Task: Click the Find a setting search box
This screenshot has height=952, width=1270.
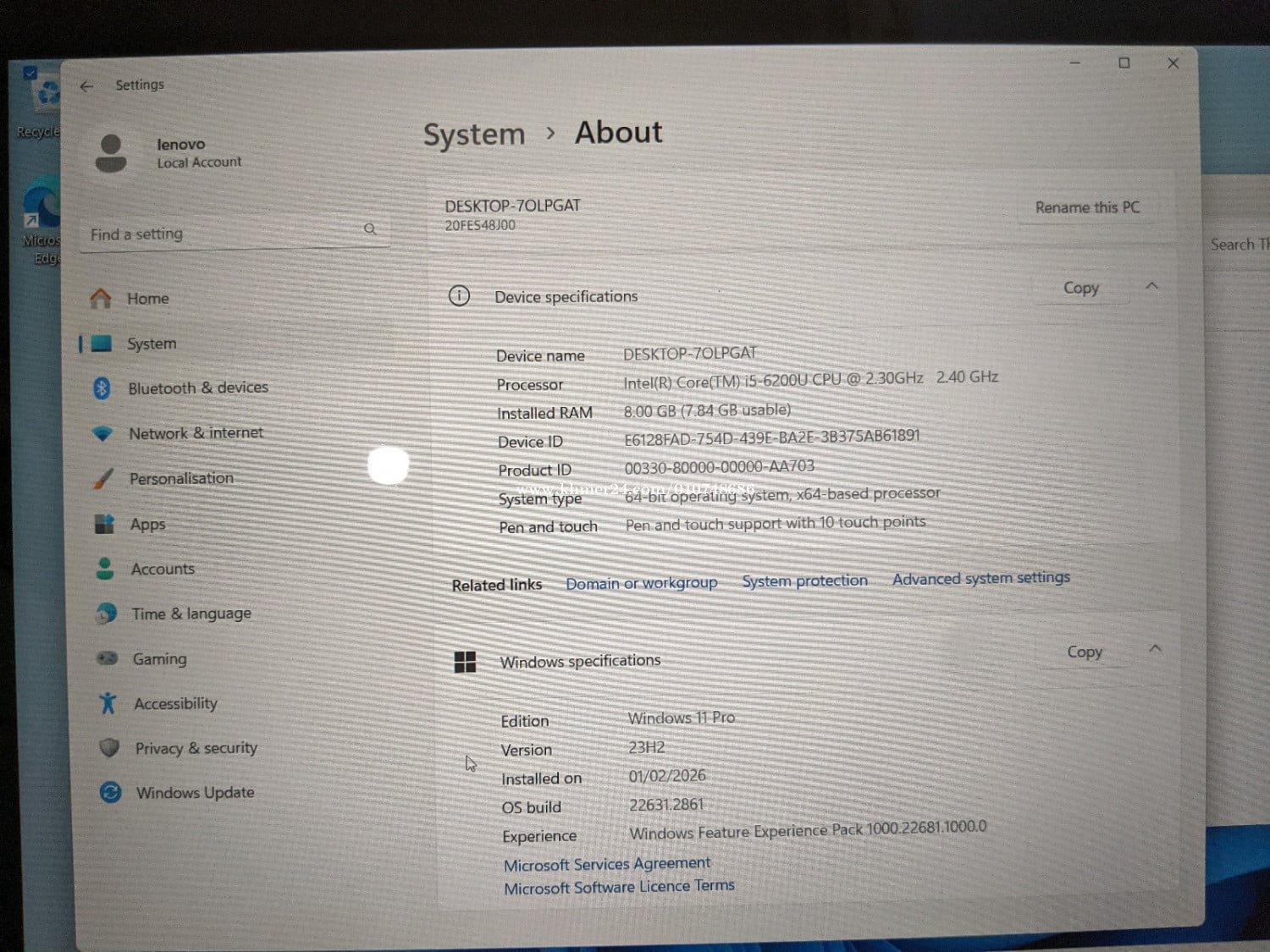Action: (x=224, y=234)
